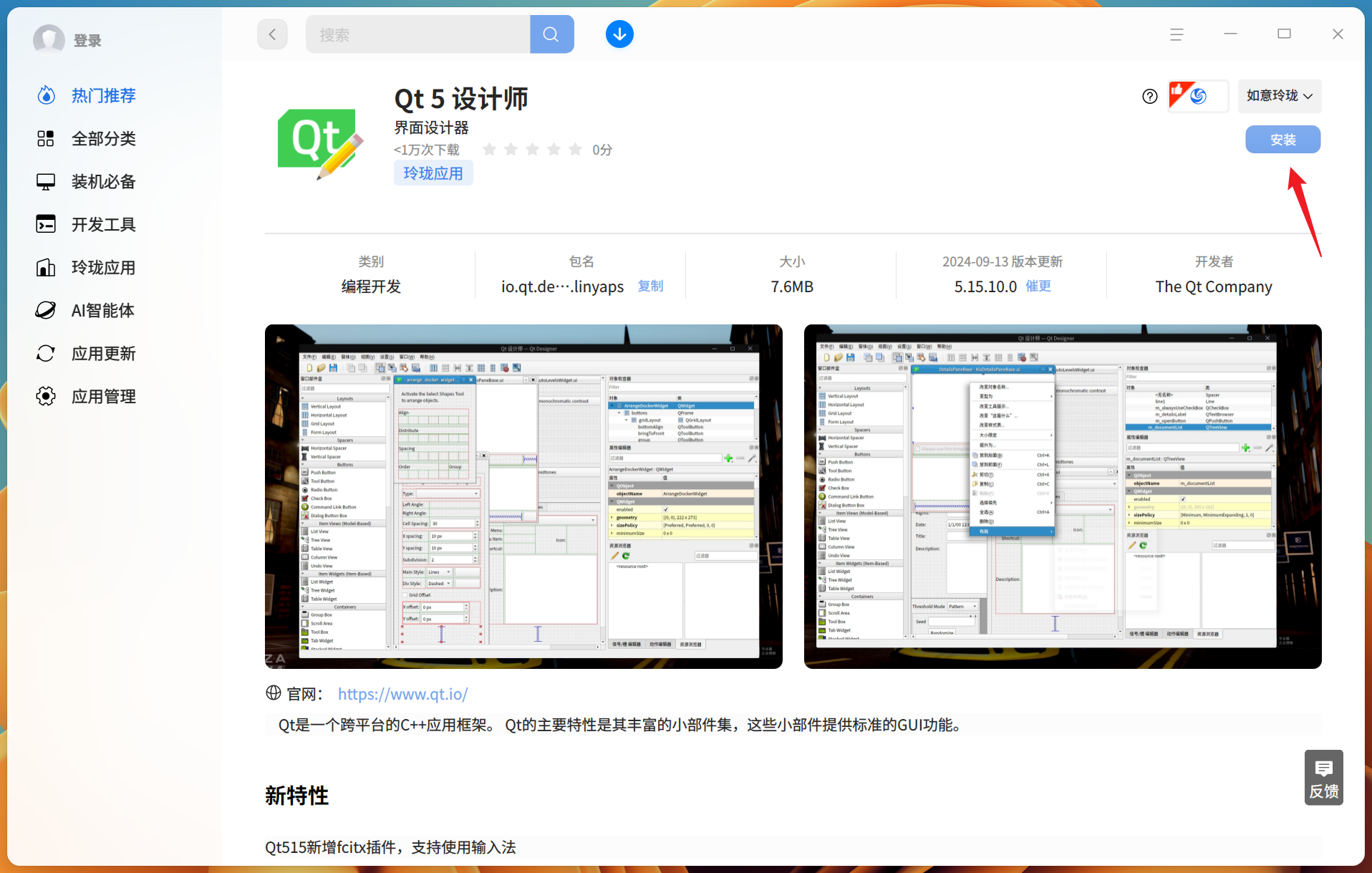The height and width of the screenshot is (873, 1372).
Task: Click the flame icon beside 热门推荐
Action: 46,95
